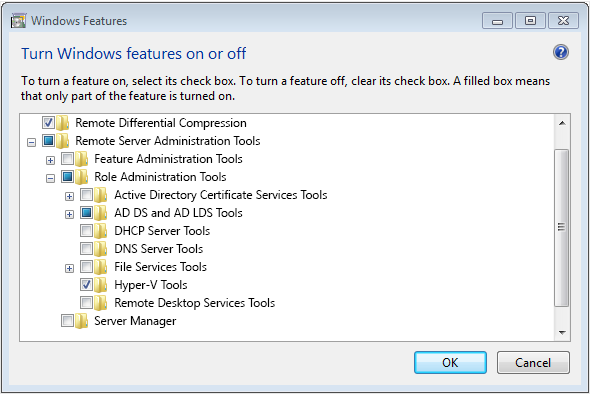This screenshot has height=397, width=591.
Task: Click the Remote Differential Compression folder icon
Action: tap(63, 123)
